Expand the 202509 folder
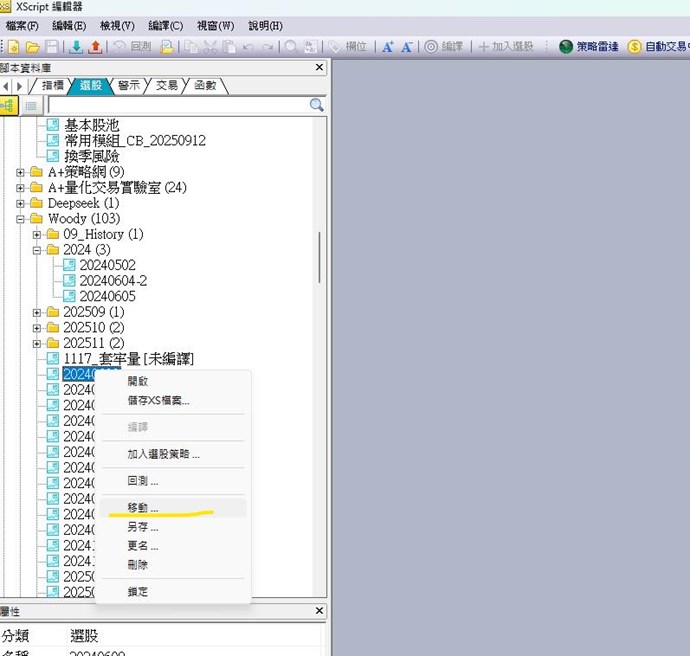Screen dimensions: 690x656 point(37,312)
